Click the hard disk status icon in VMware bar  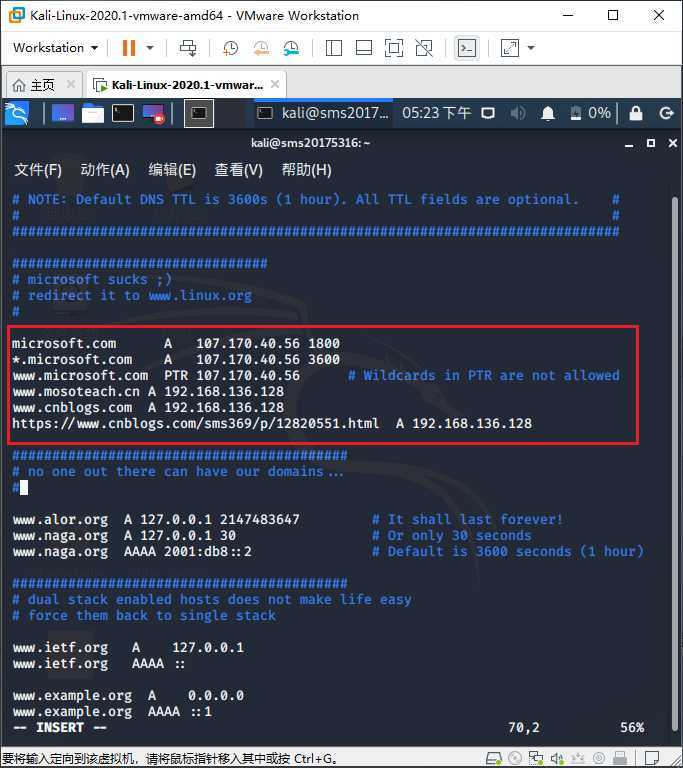pos(493,758)
